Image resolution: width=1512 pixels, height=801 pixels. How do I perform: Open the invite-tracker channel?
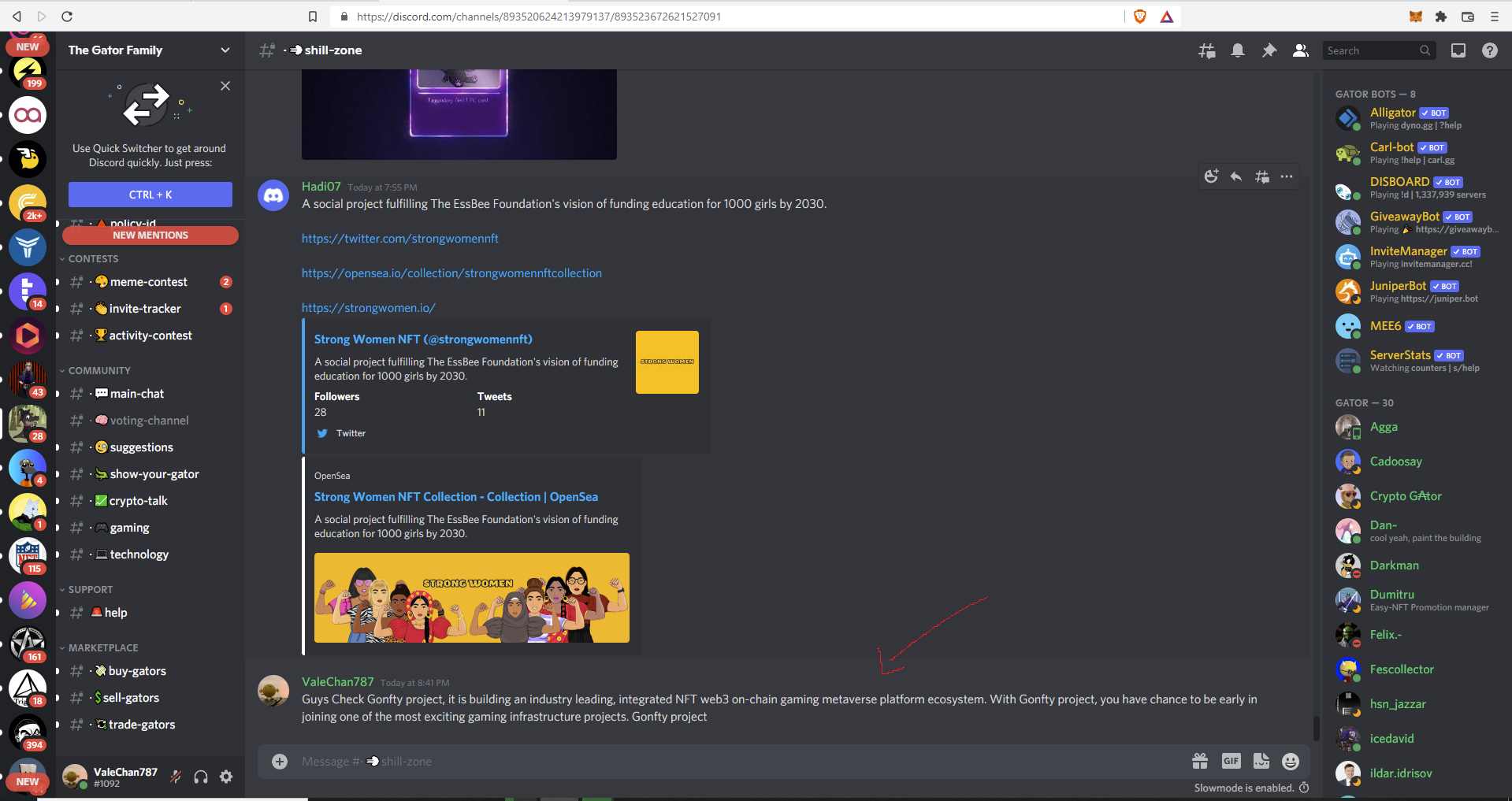[x=150, y=309]
